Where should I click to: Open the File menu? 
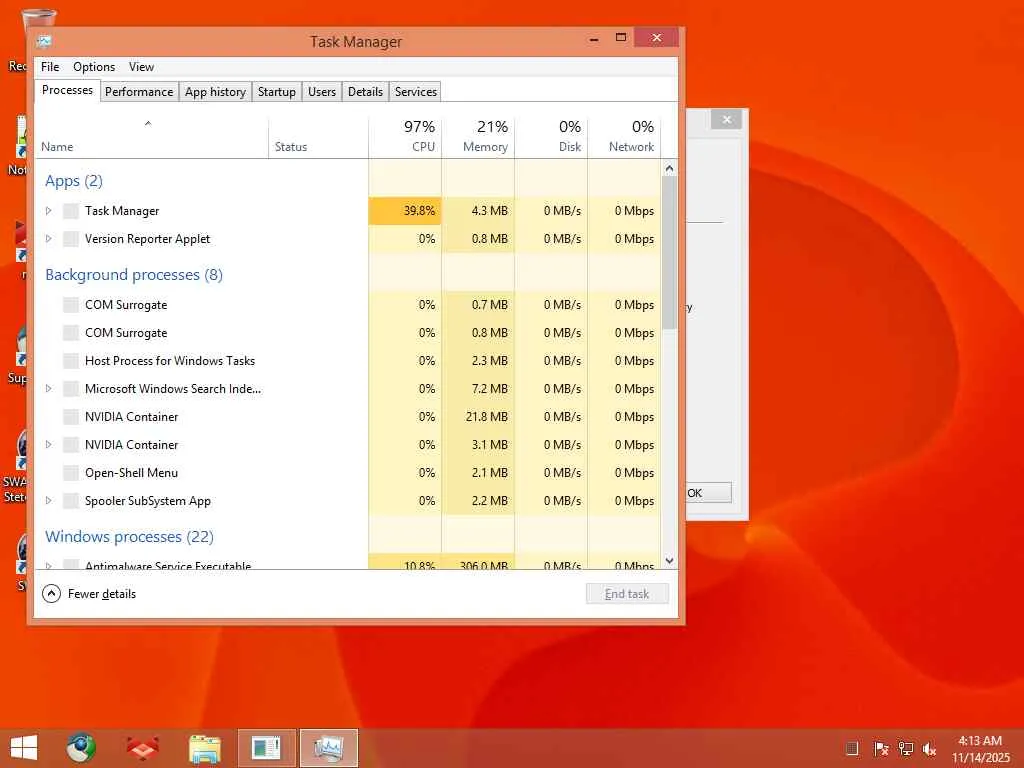50,67
